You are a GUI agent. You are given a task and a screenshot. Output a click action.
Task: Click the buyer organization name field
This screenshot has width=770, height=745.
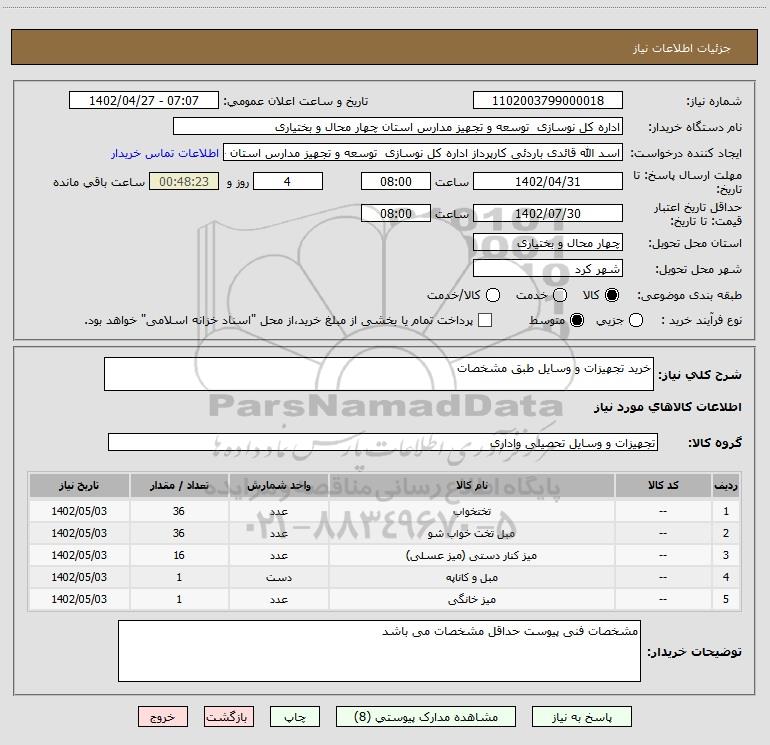(x=398, y=127)
